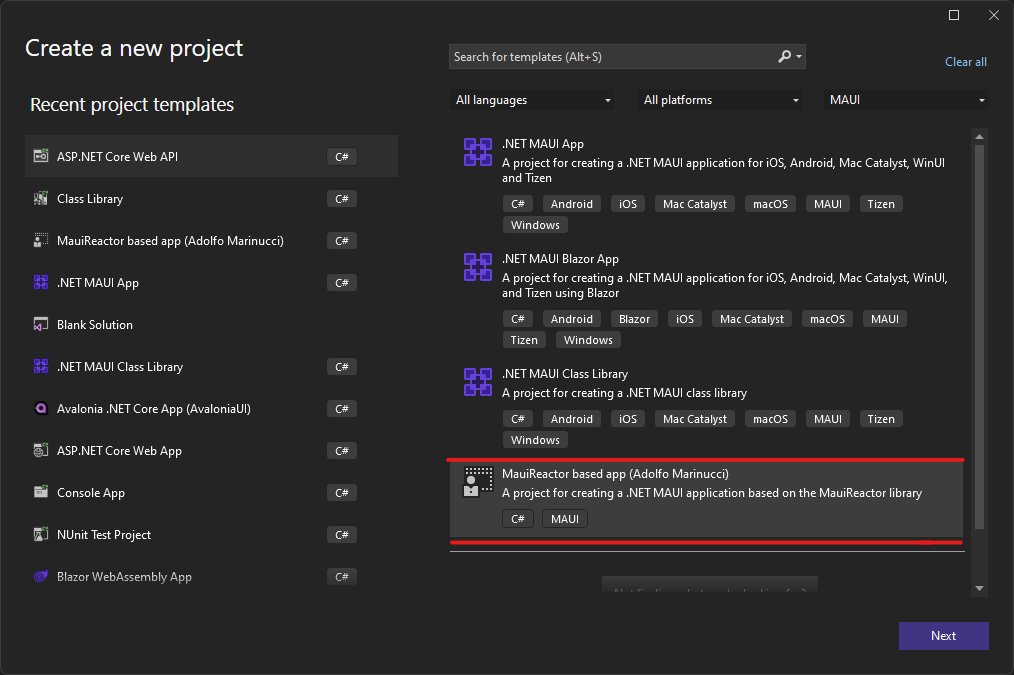The image size is (1014, 675).
Task: Click the Avalonia .NET Core App icon
Action: 41,409
